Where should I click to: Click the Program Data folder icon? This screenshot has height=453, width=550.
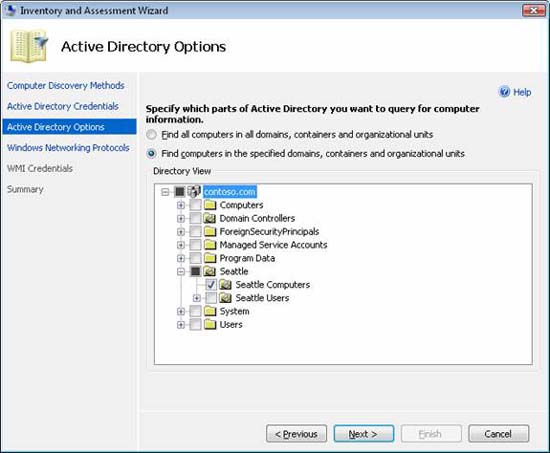coord(210,258)
